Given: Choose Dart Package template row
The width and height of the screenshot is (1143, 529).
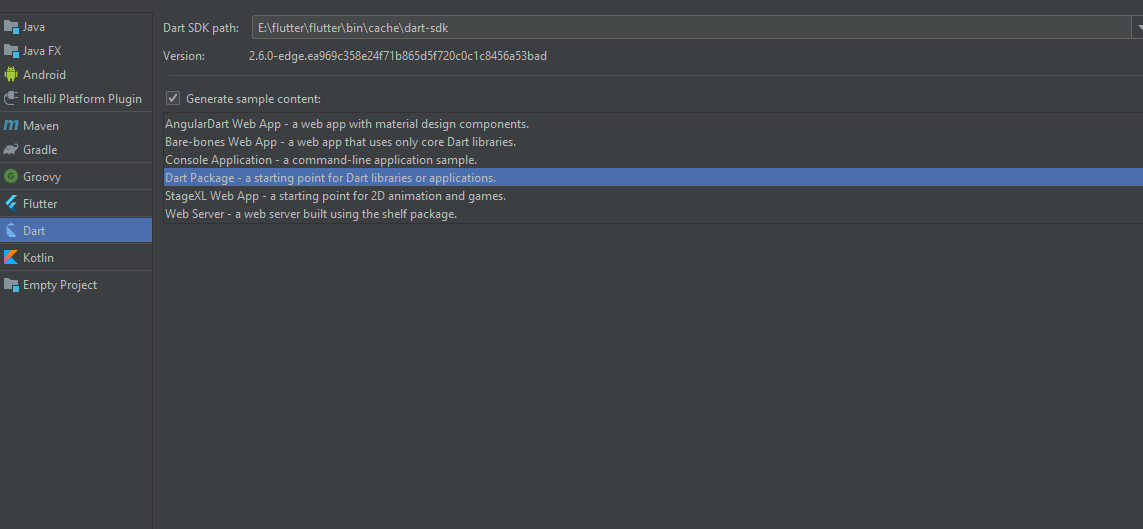Looking at the screenshot, I should [653, 178].
